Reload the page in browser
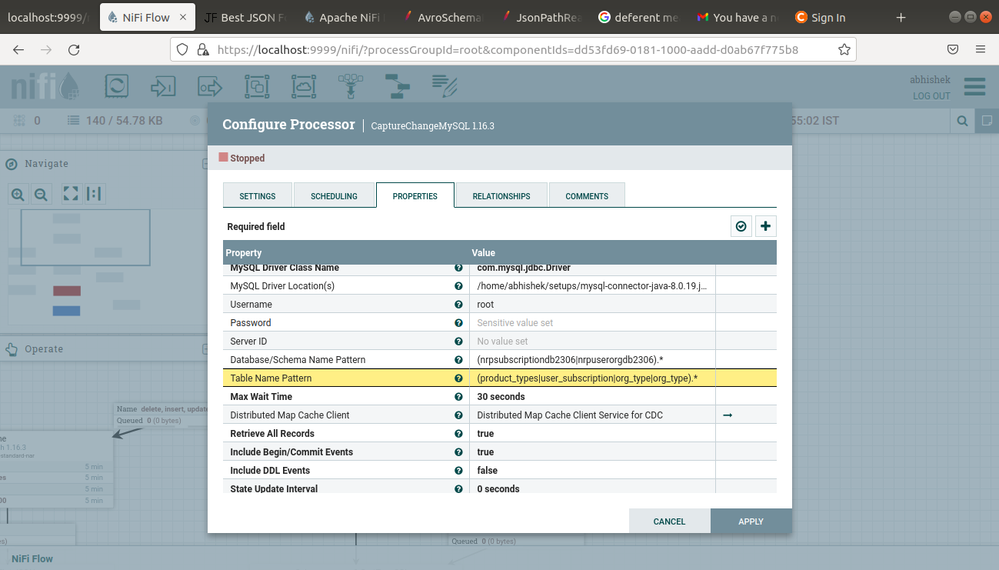Viewport: 999px width, 570px height. [x=74, y=49]
